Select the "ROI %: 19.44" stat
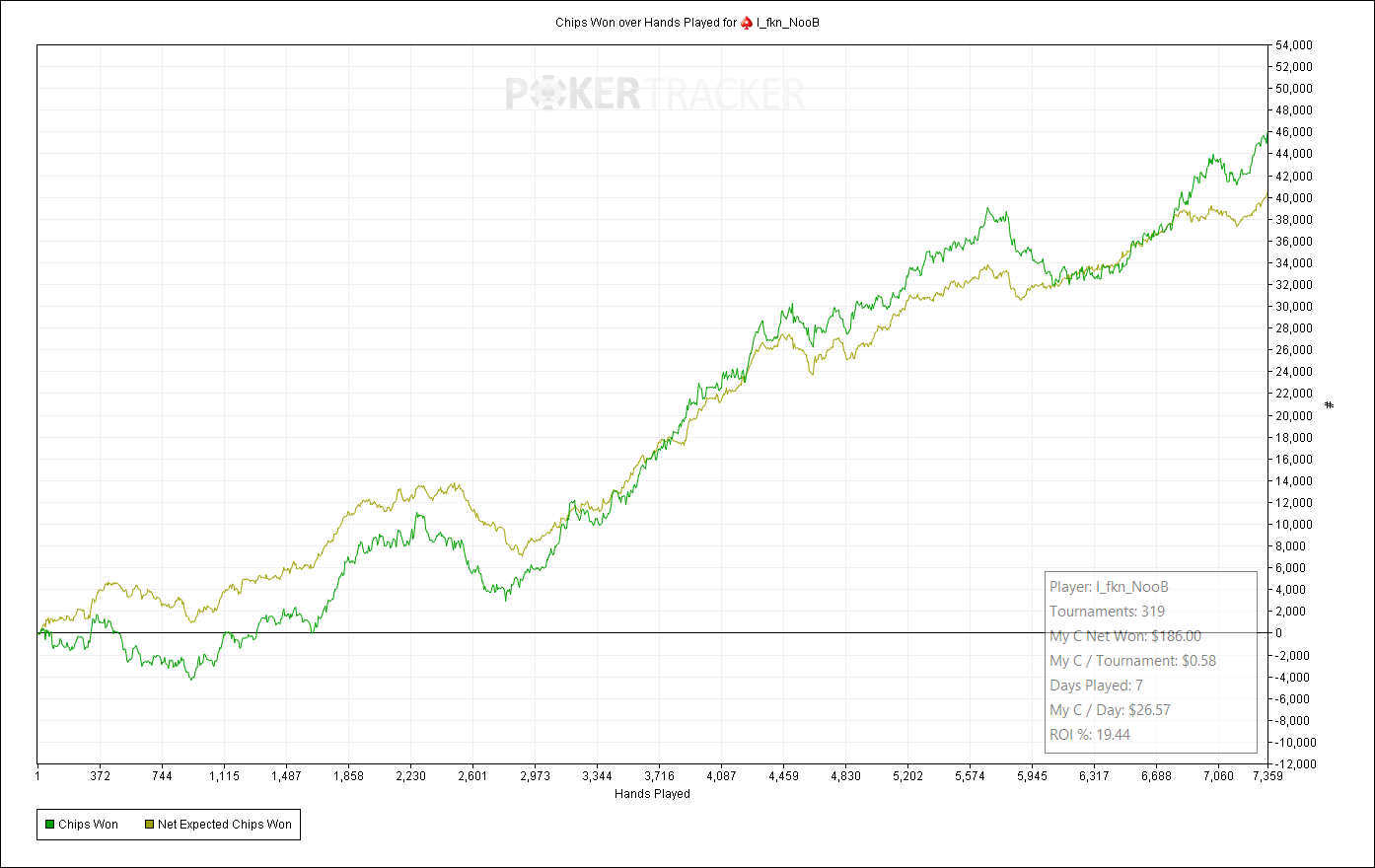The height and width of the screenshot is (868, 1375). 1090,735
